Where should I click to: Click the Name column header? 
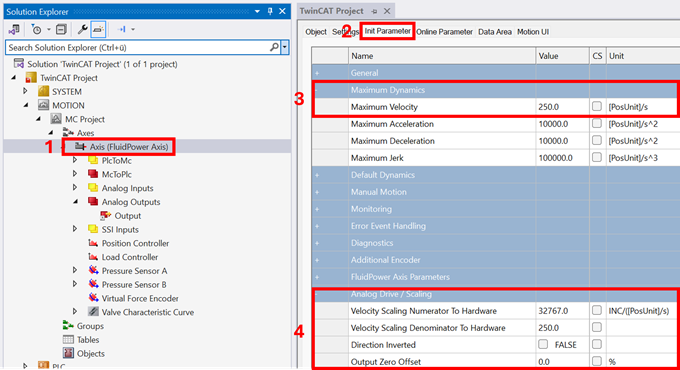[442, 56]
